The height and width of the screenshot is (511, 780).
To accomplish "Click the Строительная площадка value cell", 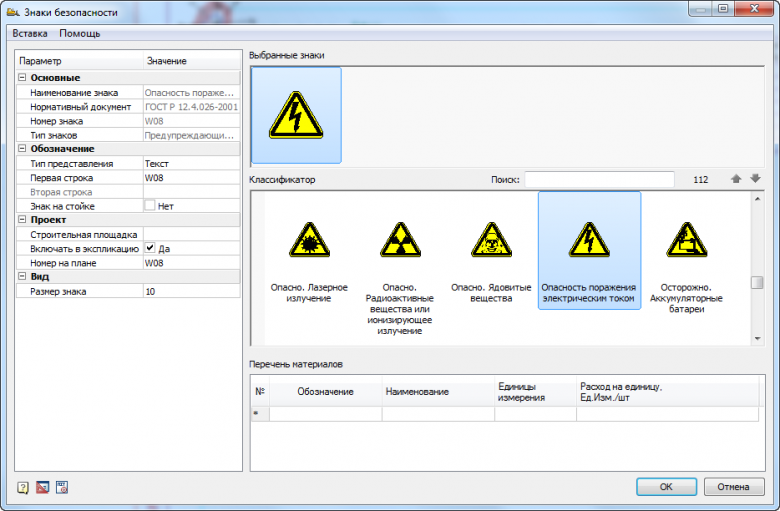I will point(192,234).
